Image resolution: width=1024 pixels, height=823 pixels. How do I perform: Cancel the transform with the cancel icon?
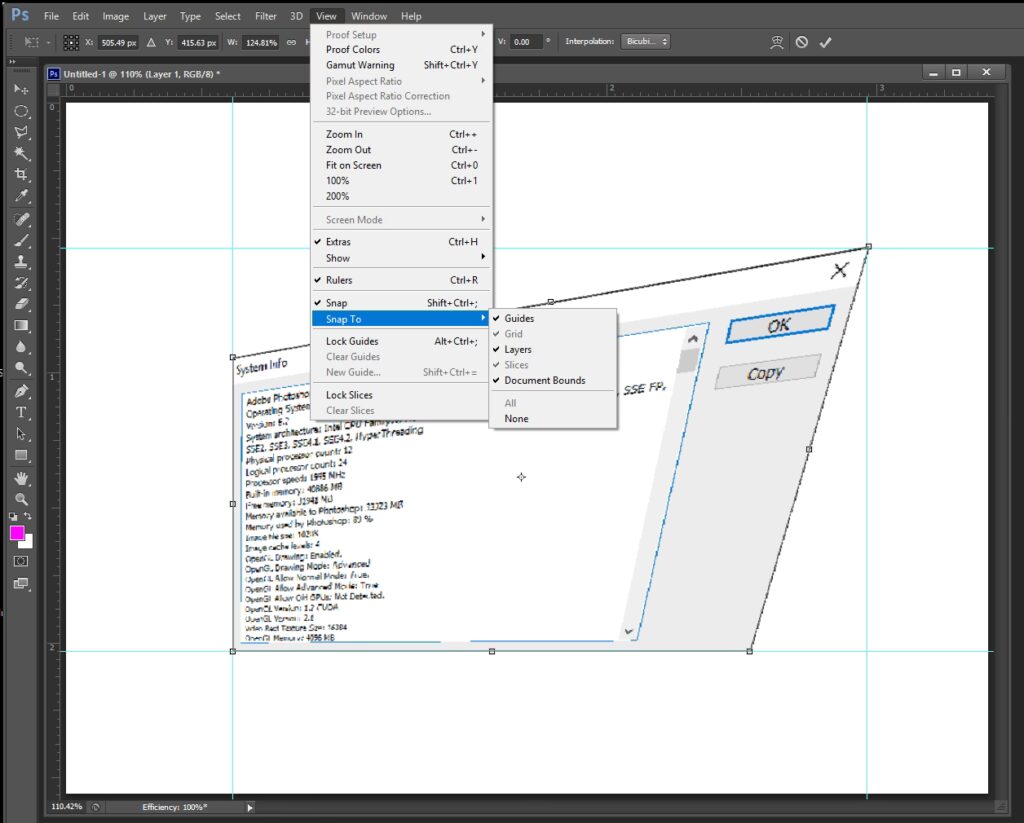coord(801,42)
